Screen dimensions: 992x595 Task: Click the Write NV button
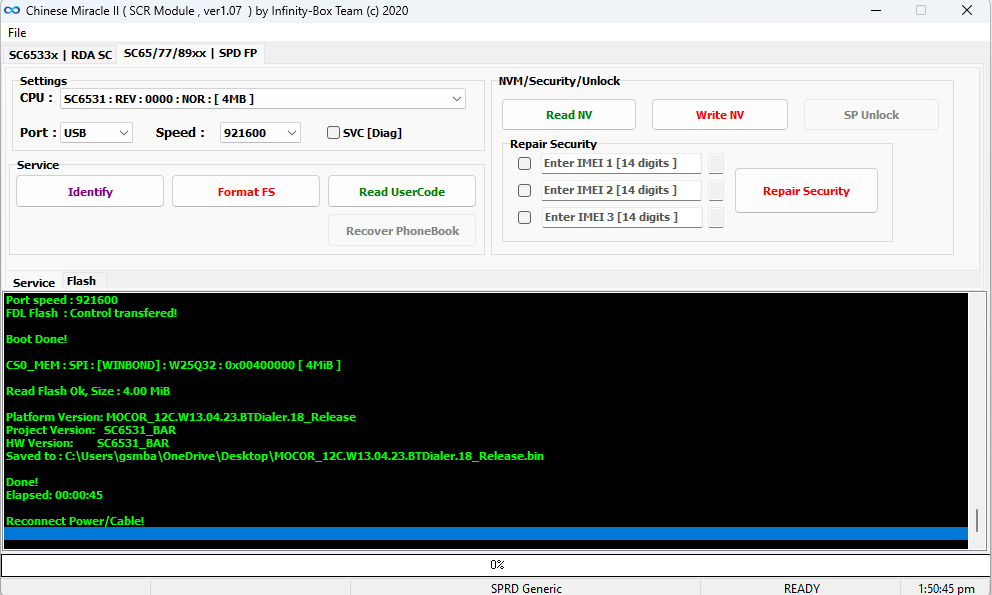(x=720, y=115)
